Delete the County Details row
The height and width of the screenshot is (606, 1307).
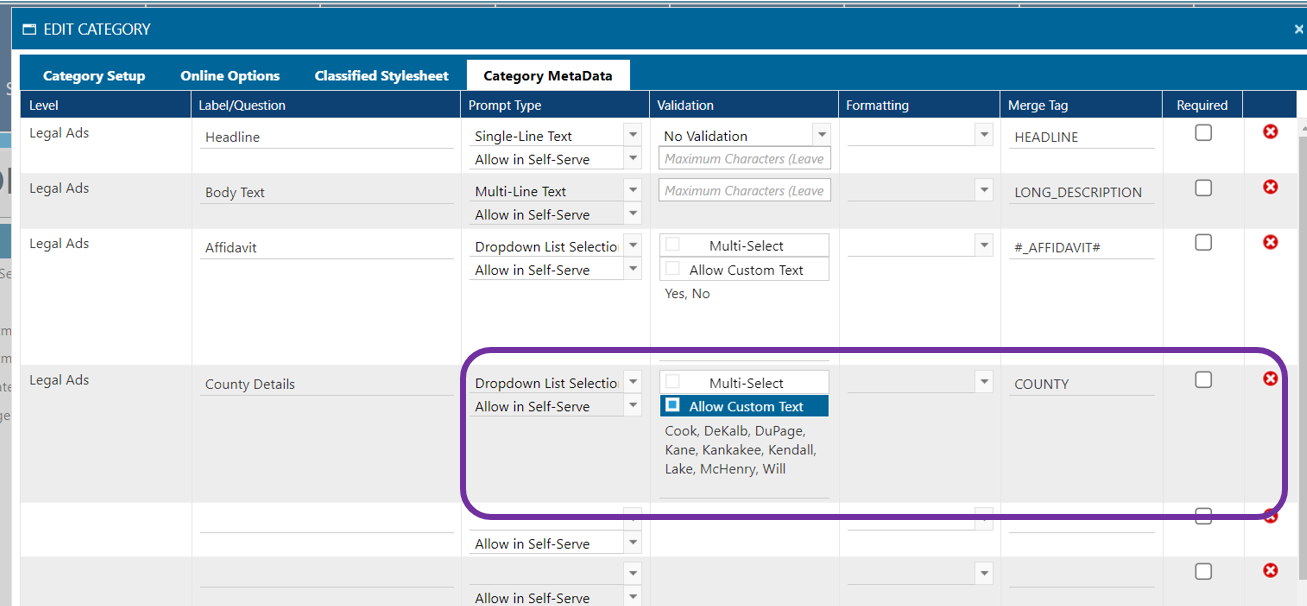click(x=1270, y=379)
